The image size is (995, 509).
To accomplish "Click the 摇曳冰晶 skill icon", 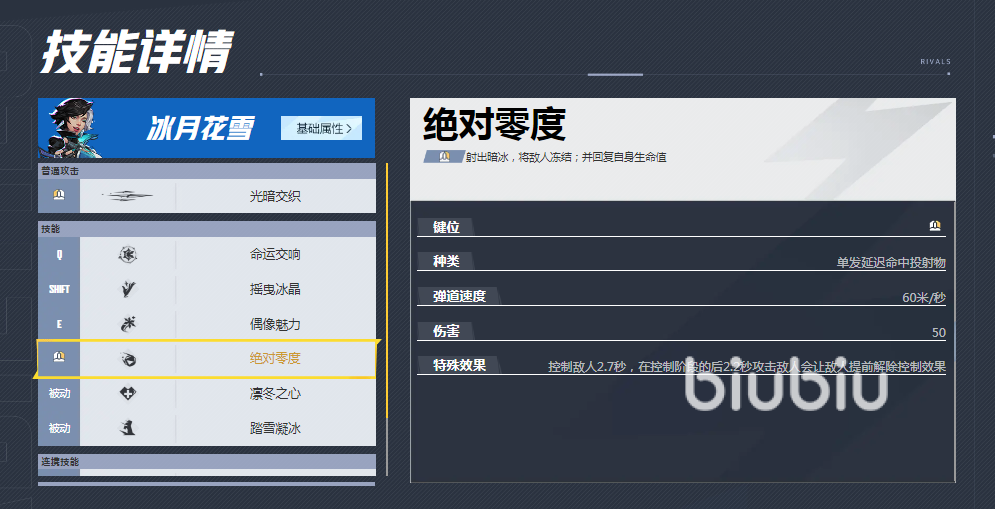I will [x=127, y=290].
